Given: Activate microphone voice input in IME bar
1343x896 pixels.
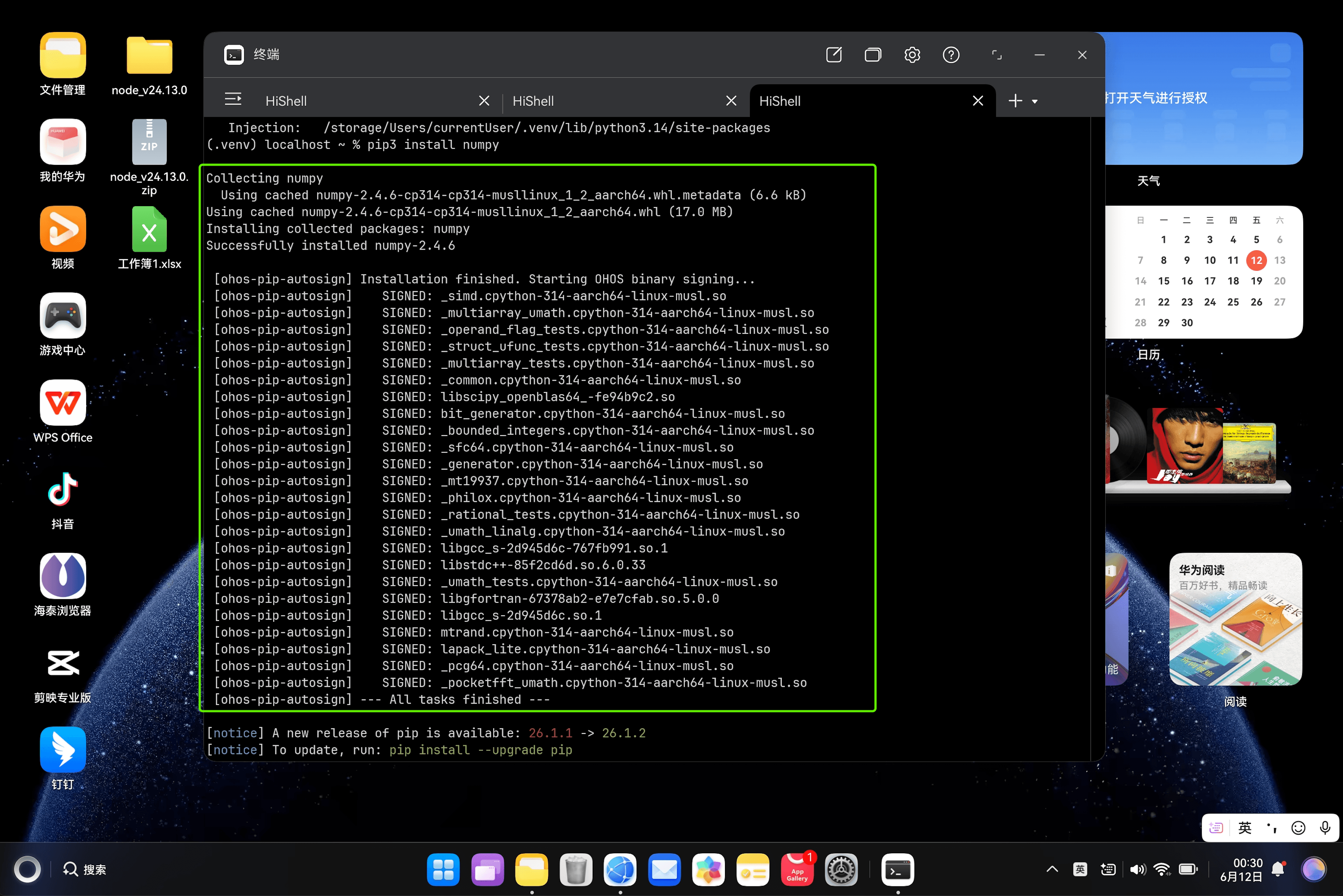Looking at the screenshot, I should tap(1325, 827).
